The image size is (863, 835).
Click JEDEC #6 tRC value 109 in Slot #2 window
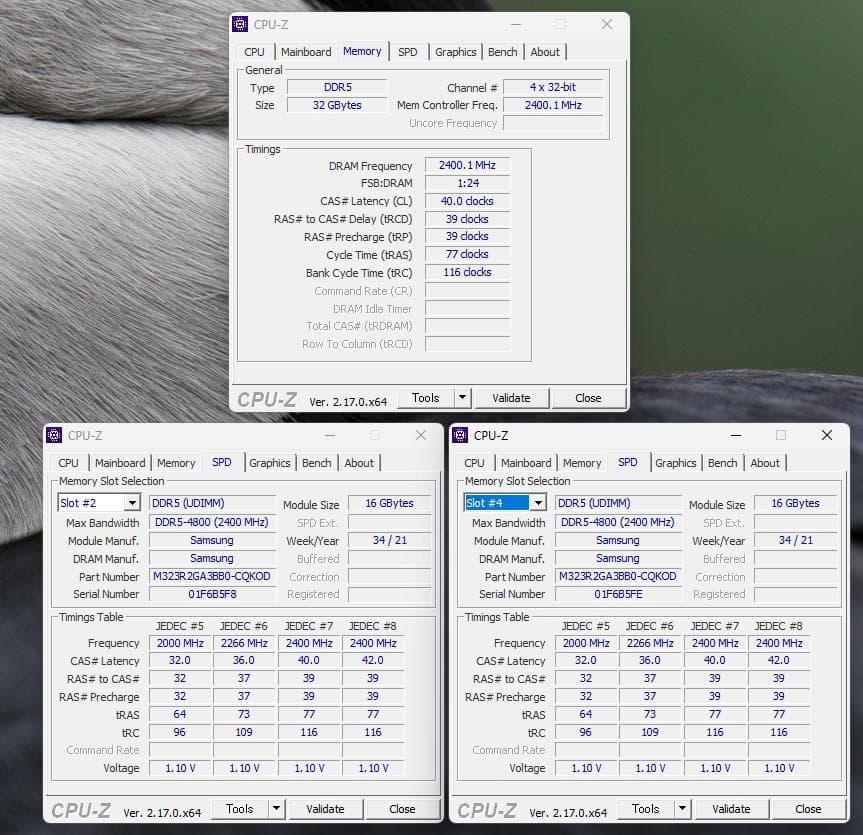point(244,733)
